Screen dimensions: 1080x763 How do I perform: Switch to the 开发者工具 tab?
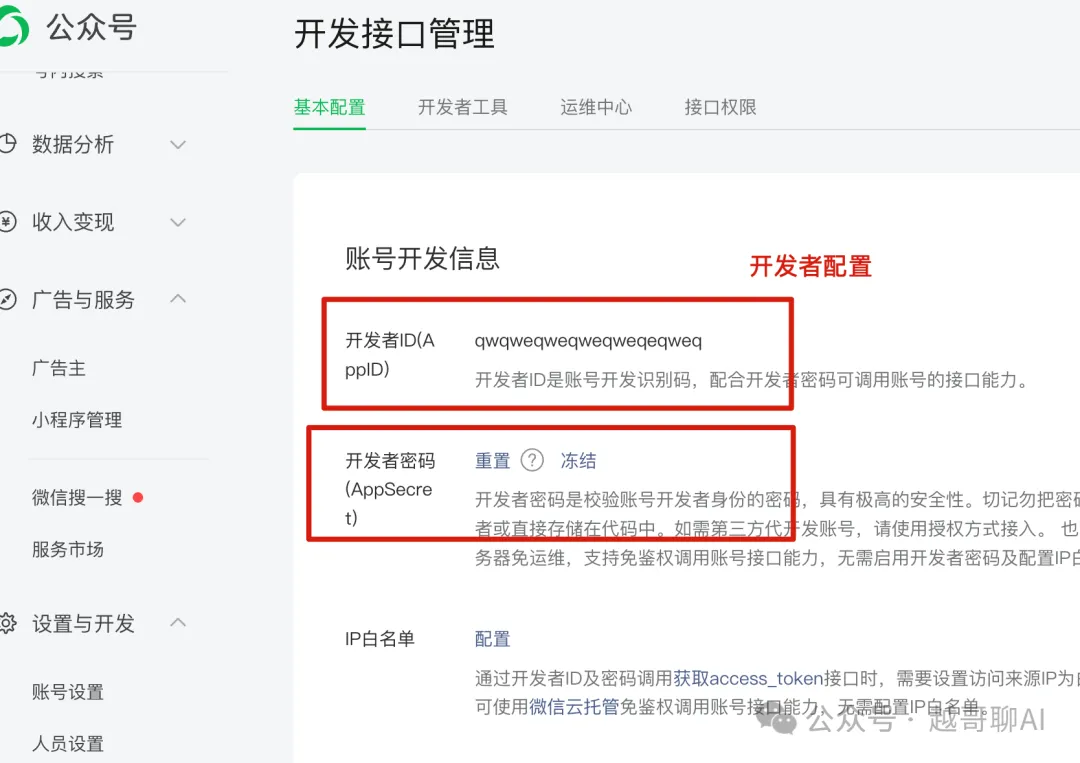tap(462, 107)
